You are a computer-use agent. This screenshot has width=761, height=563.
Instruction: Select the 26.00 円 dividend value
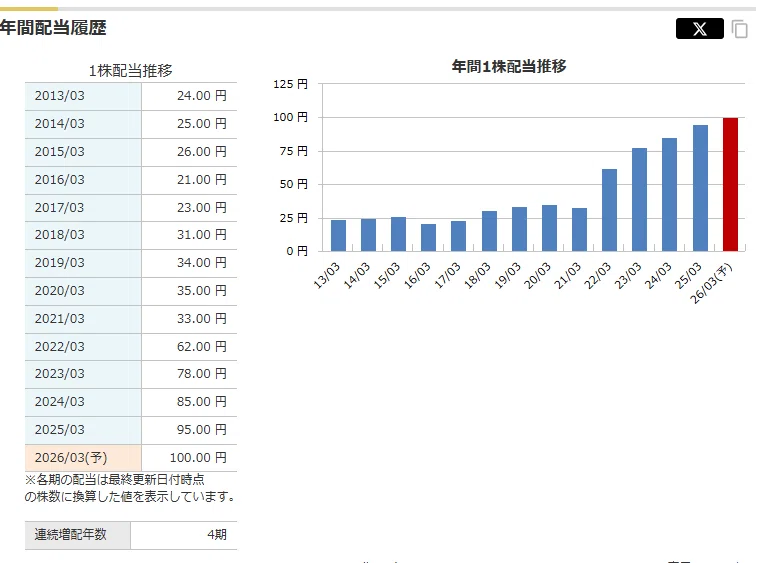[201, 152]
